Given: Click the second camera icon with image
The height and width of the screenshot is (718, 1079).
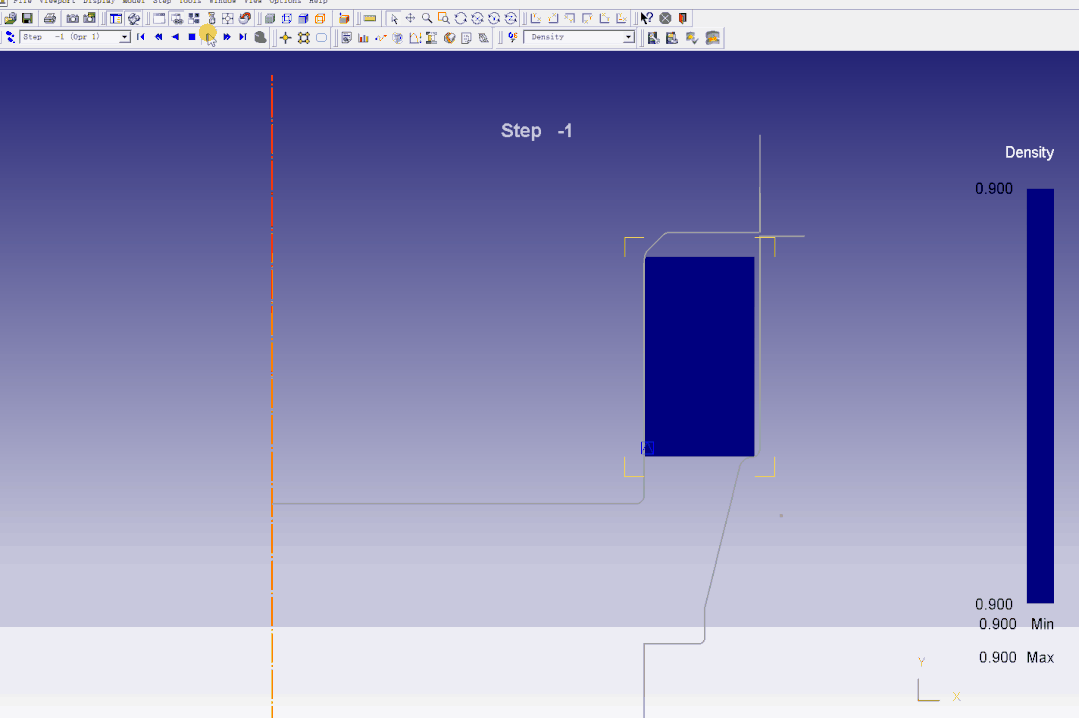Looking at the screenshot, I should tap(89, 19).
